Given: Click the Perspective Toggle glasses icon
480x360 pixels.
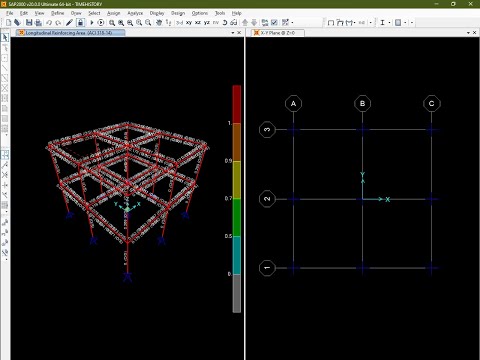Looking at the screenshot, I should 234,22.
